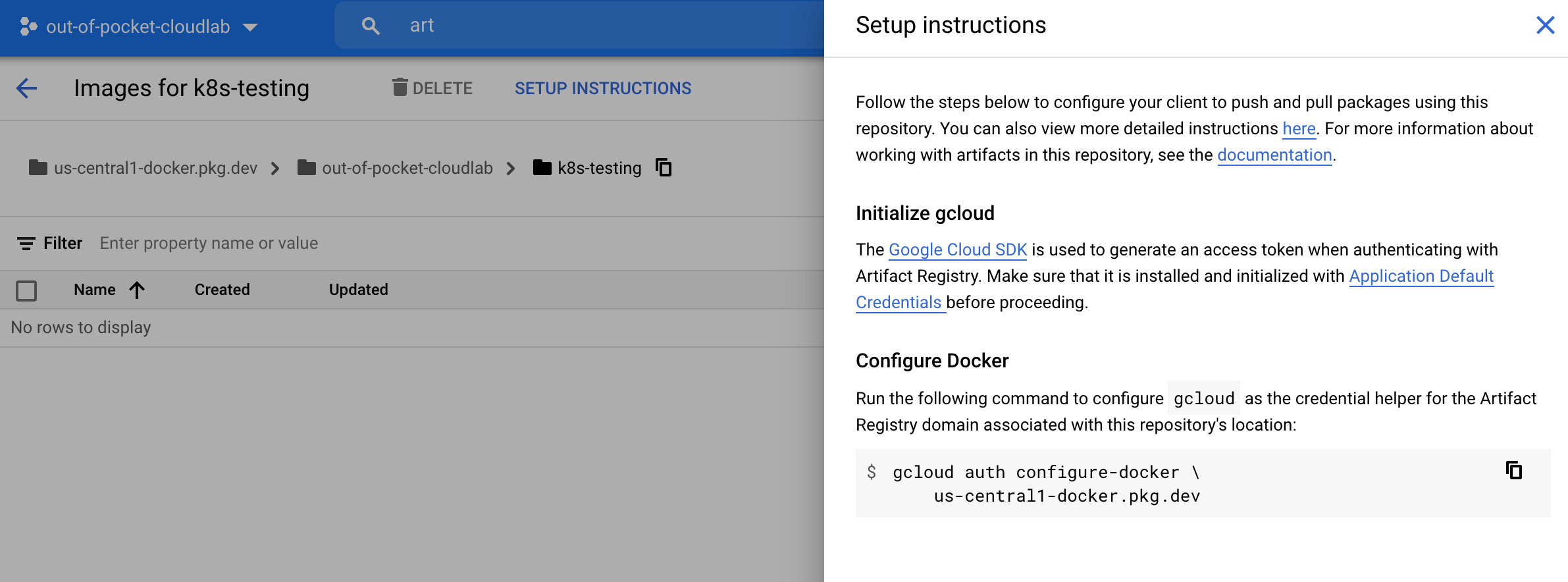The height and width of the screenshot is (582, 1568).
Task: Click the trash icon for Delete
Action: click(400, 88)
